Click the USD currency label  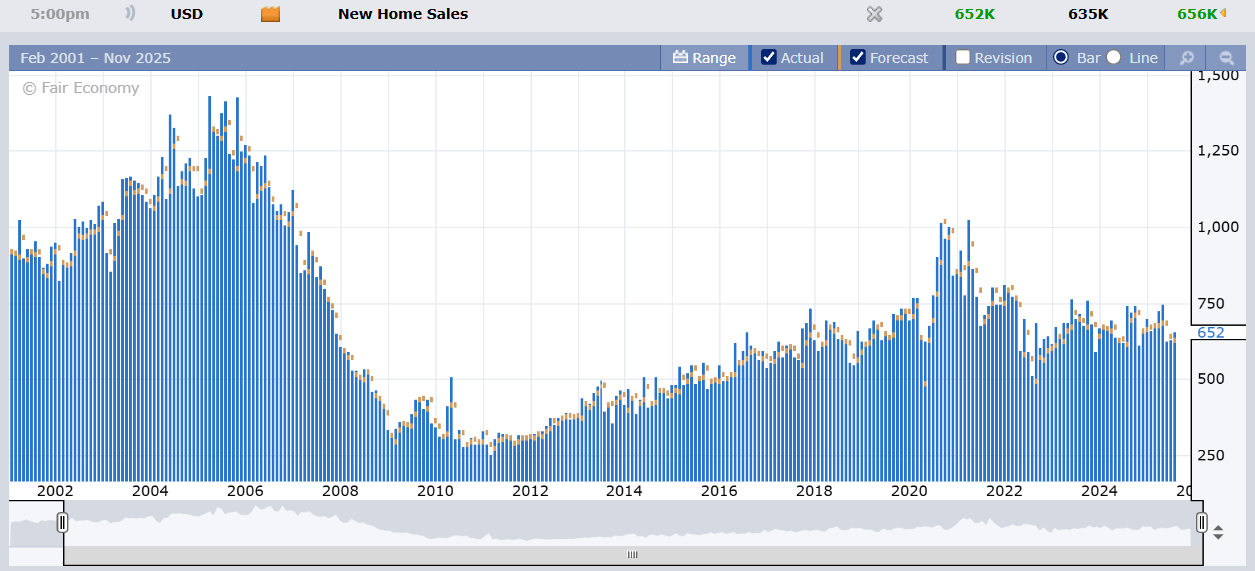(x=186, y=14)
